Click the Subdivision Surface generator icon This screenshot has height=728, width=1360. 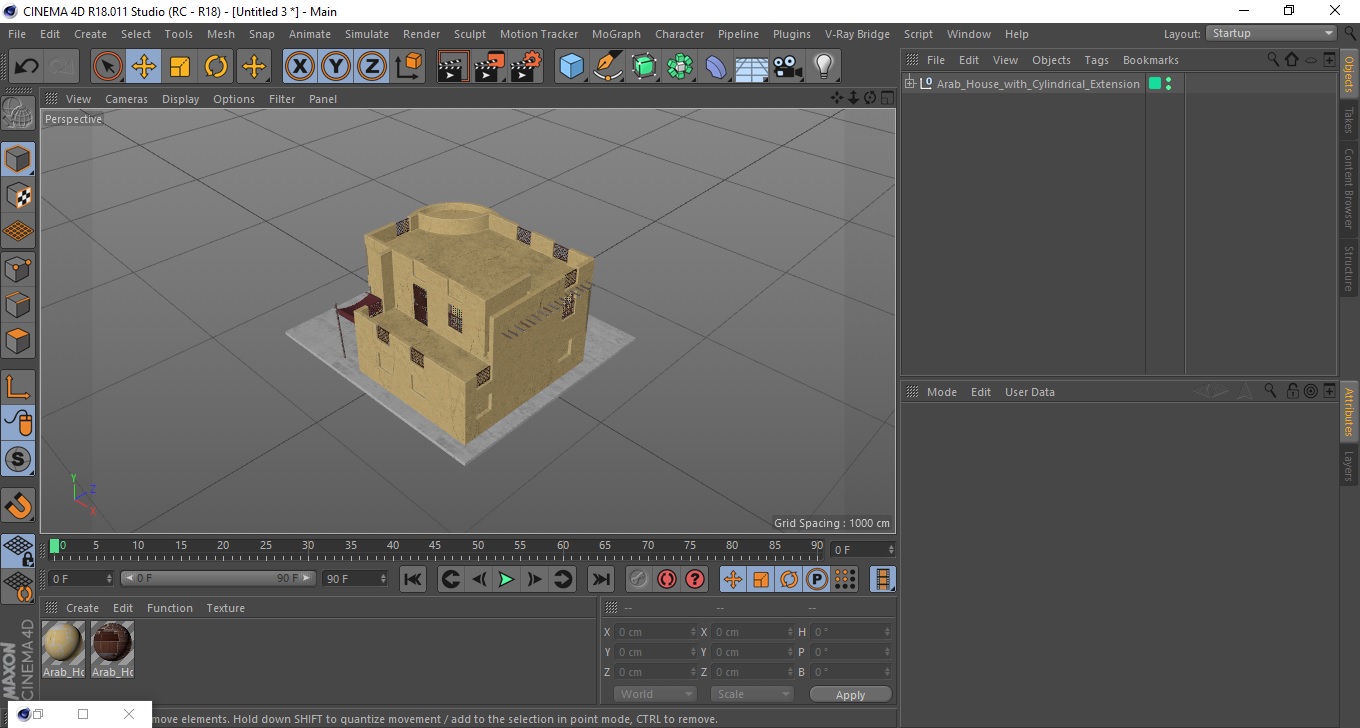644,67
